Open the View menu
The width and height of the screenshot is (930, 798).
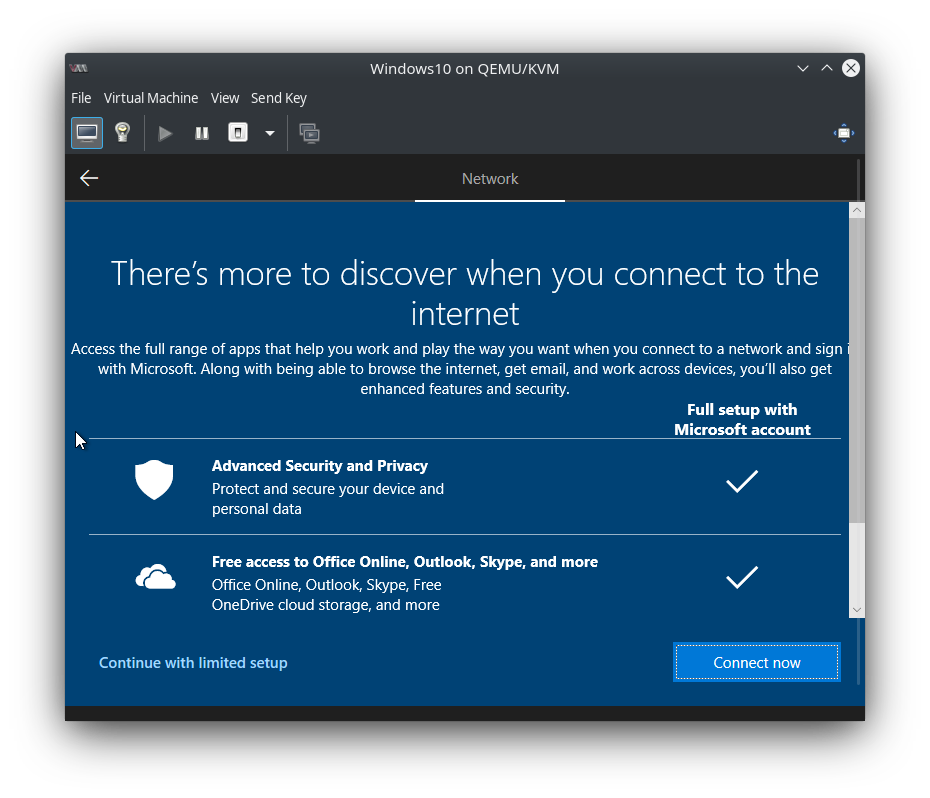(225, 98)
